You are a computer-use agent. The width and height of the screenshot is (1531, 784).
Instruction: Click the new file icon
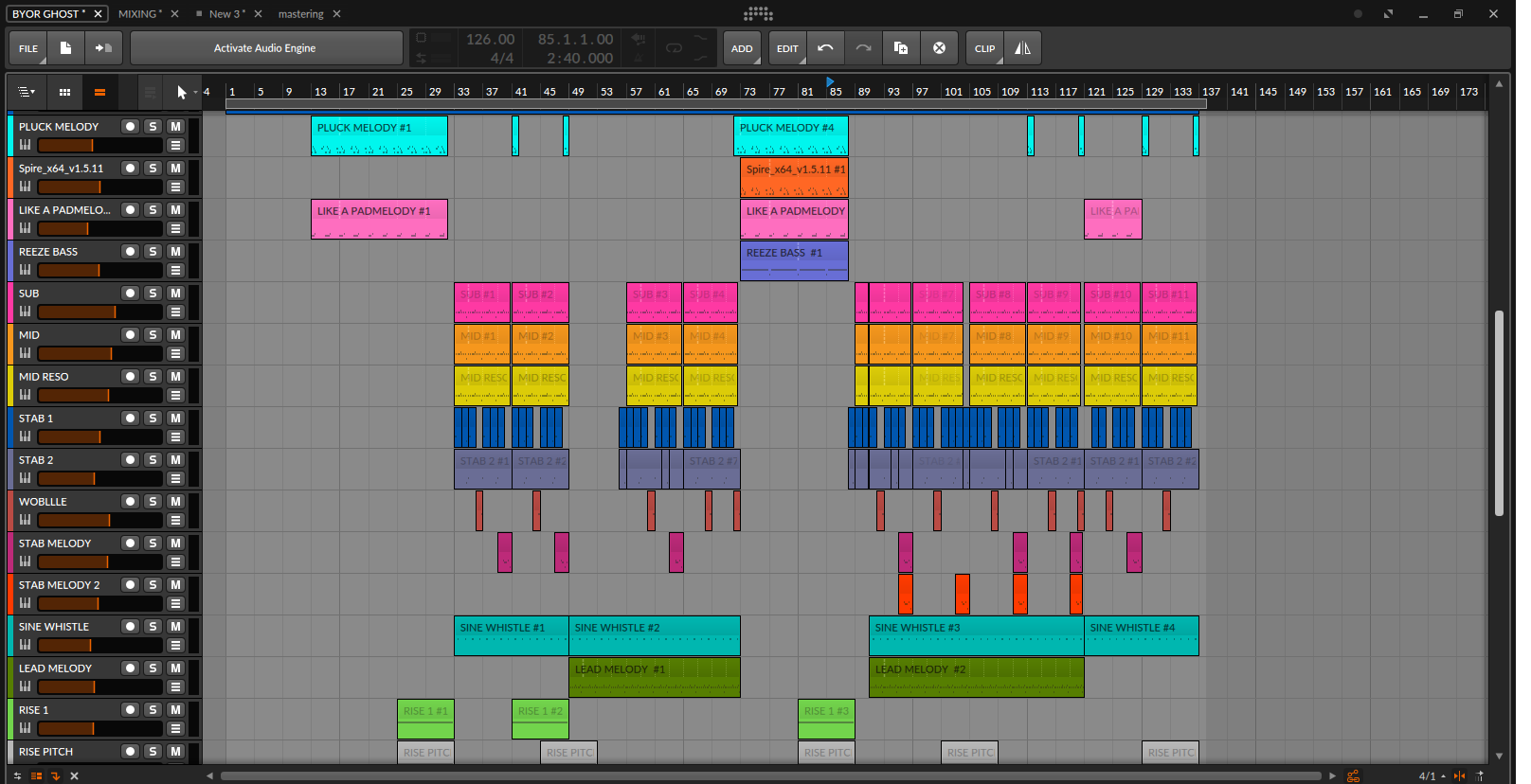point(65,48)
